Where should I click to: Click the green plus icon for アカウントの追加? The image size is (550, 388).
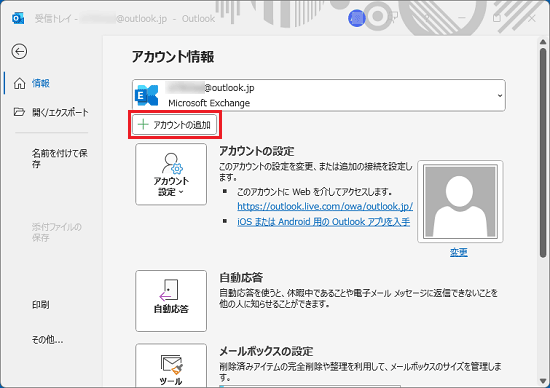143,125
